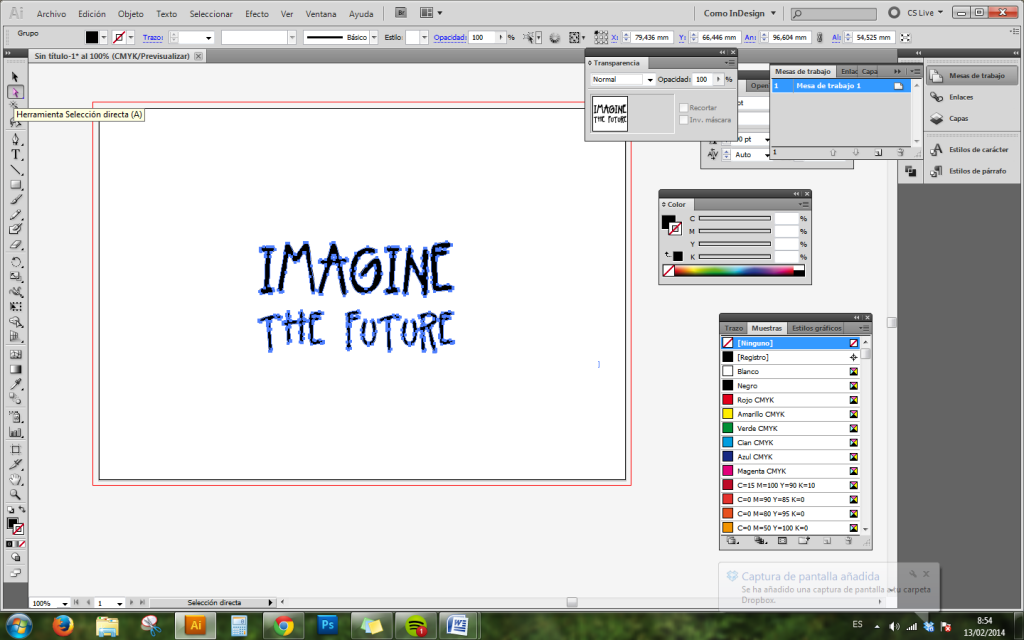This screenshot has width=1024, height=640.
Task: Select the Direct Selection tool
Action: point(15,91)
